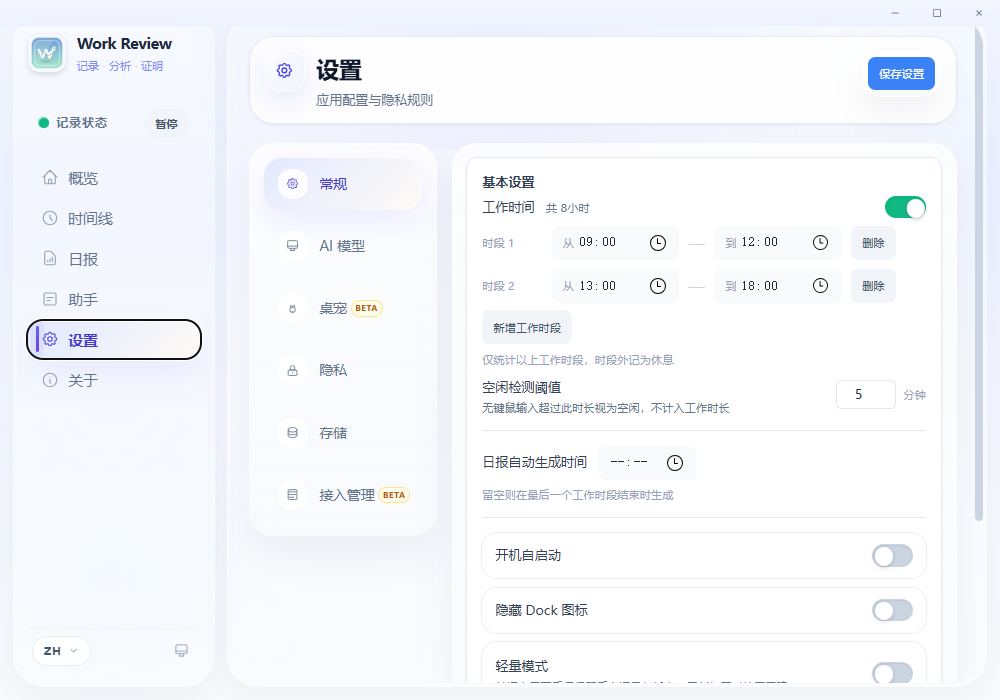
Task: Click the home icon beside 概览
Action: [x=50, y=177]
